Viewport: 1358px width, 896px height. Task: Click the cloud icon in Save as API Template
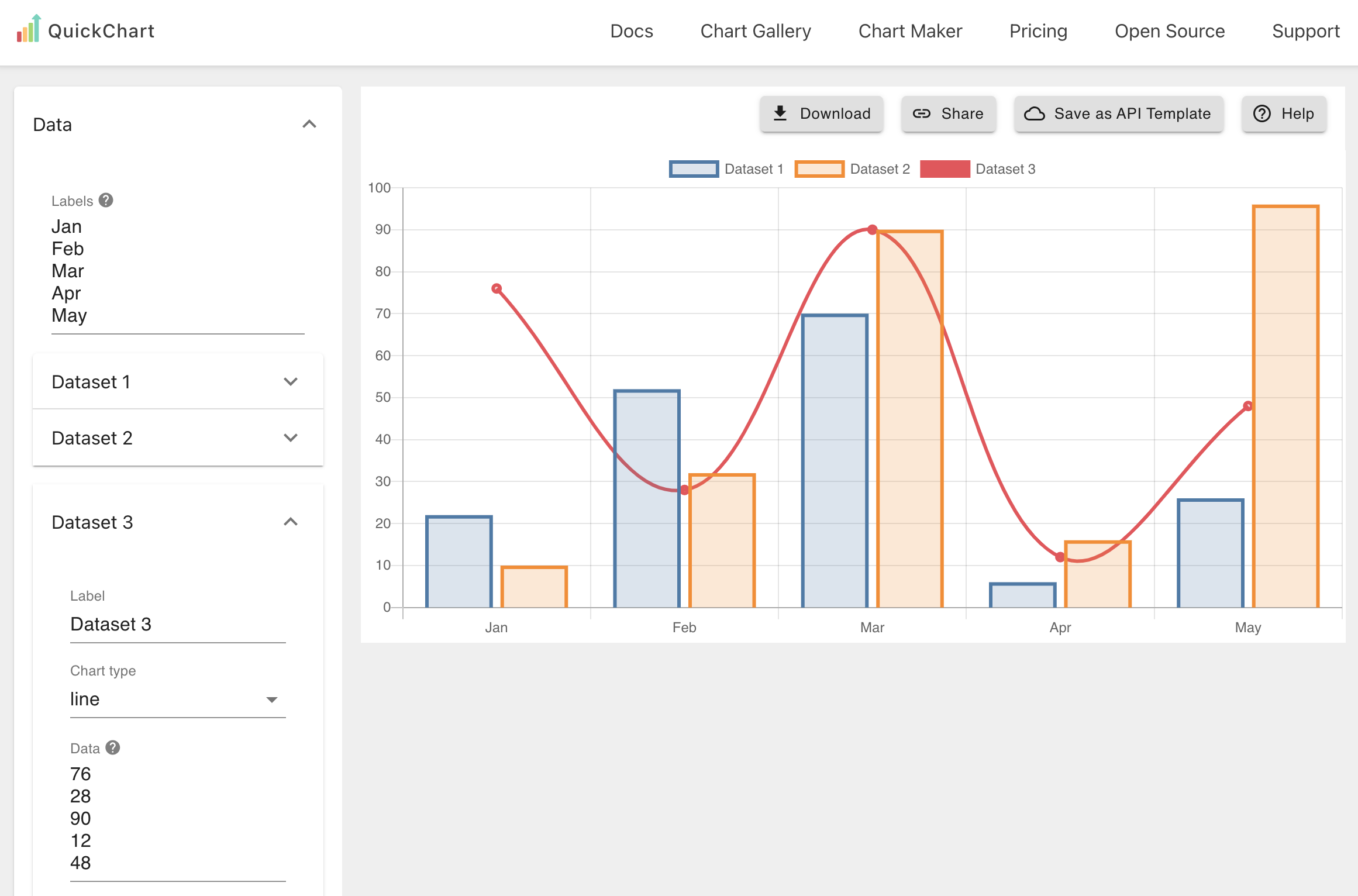click(1035, 113)
